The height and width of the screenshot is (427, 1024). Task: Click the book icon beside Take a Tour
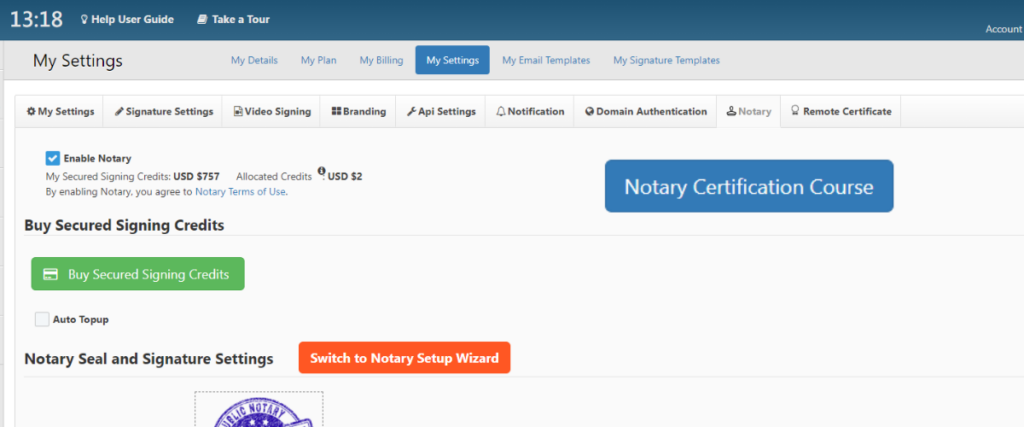coord(202,20)
